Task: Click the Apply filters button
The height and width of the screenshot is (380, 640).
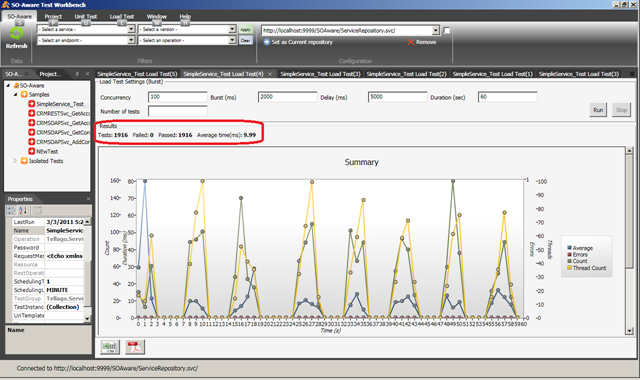Action: [x=245, y=29]
